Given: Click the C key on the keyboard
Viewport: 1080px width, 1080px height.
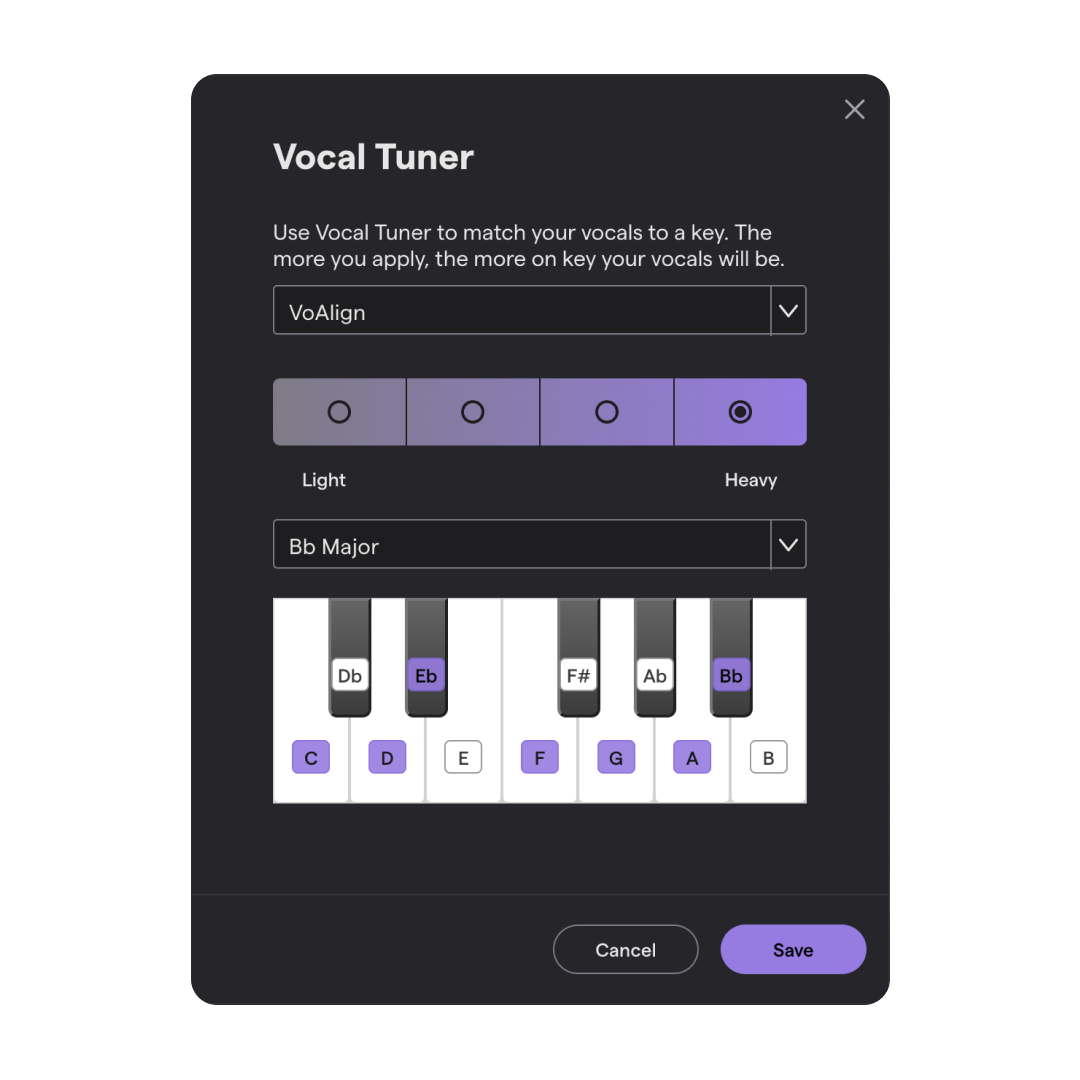Looking at the screenshot, I should 311,757.
